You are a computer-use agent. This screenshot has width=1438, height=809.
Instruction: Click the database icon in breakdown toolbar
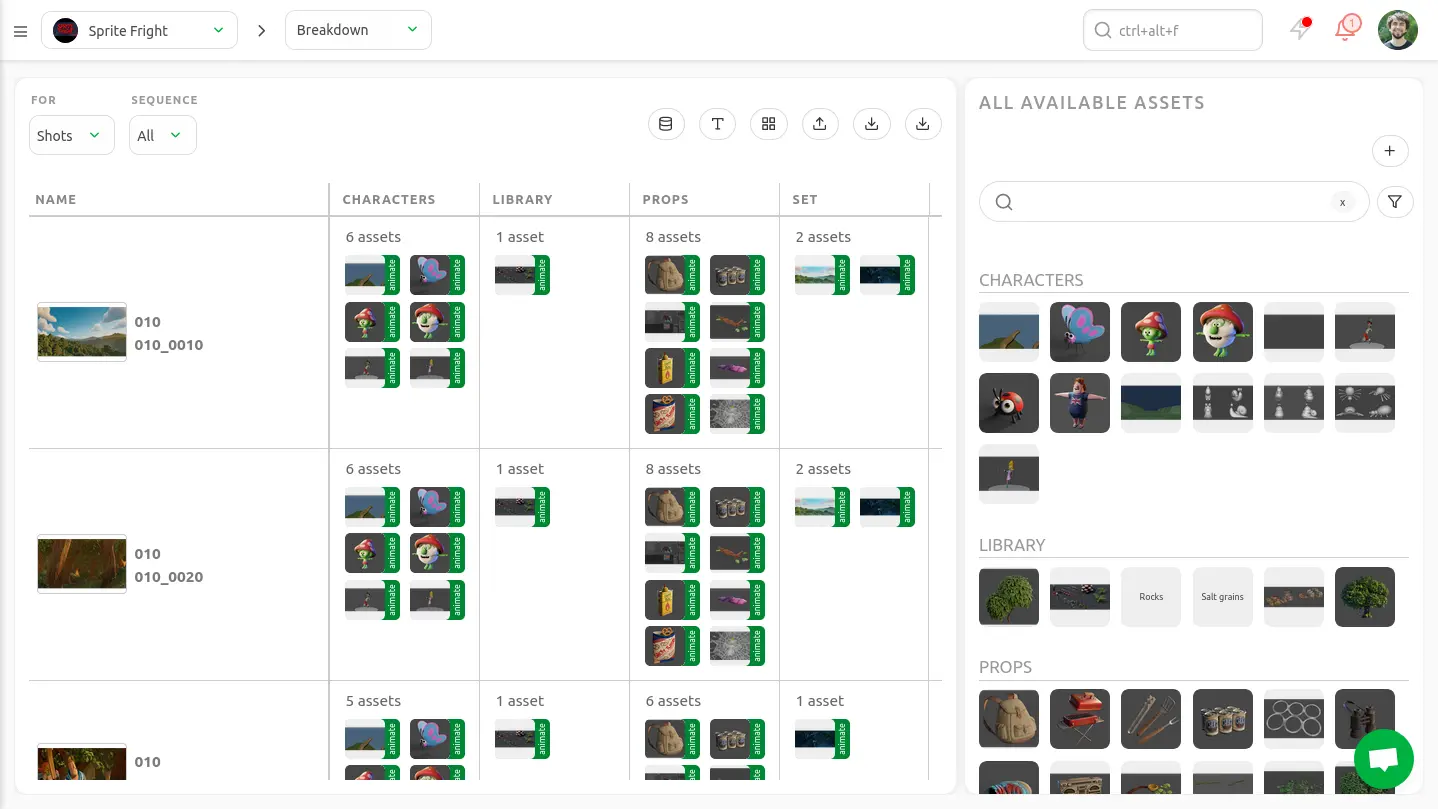666,124
